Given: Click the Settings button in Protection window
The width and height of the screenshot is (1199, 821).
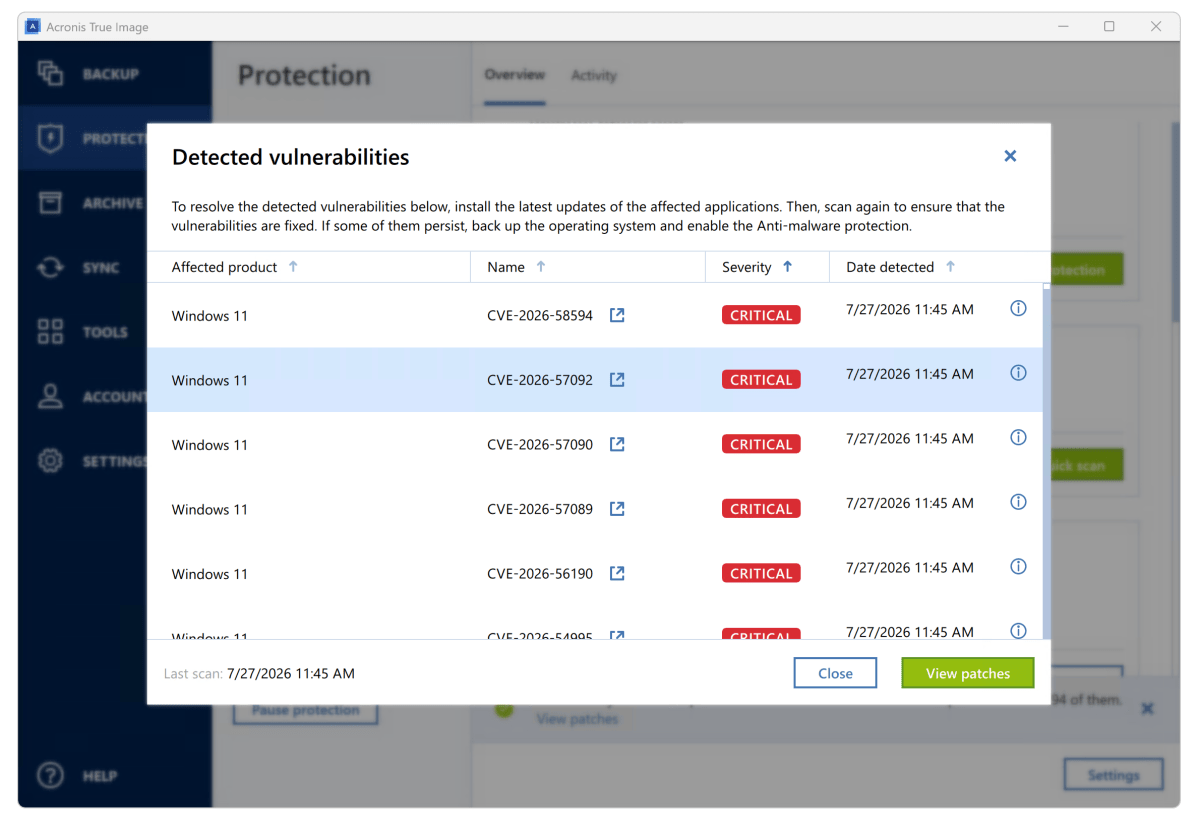Looking at the screenshot, I should click(x=1113, y=775).
